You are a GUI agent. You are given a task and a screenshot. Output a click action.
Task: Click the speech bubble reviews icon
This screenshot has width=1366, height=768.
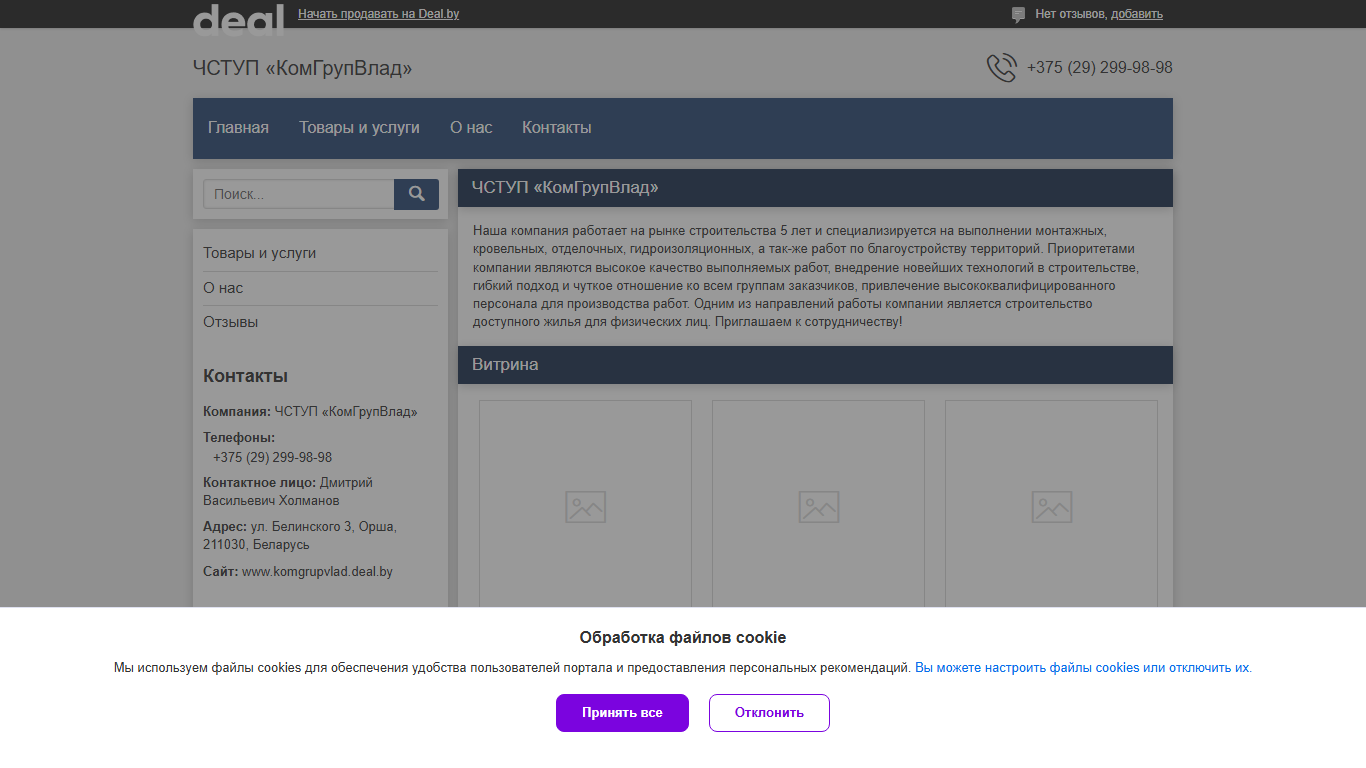click(1018, 15)
